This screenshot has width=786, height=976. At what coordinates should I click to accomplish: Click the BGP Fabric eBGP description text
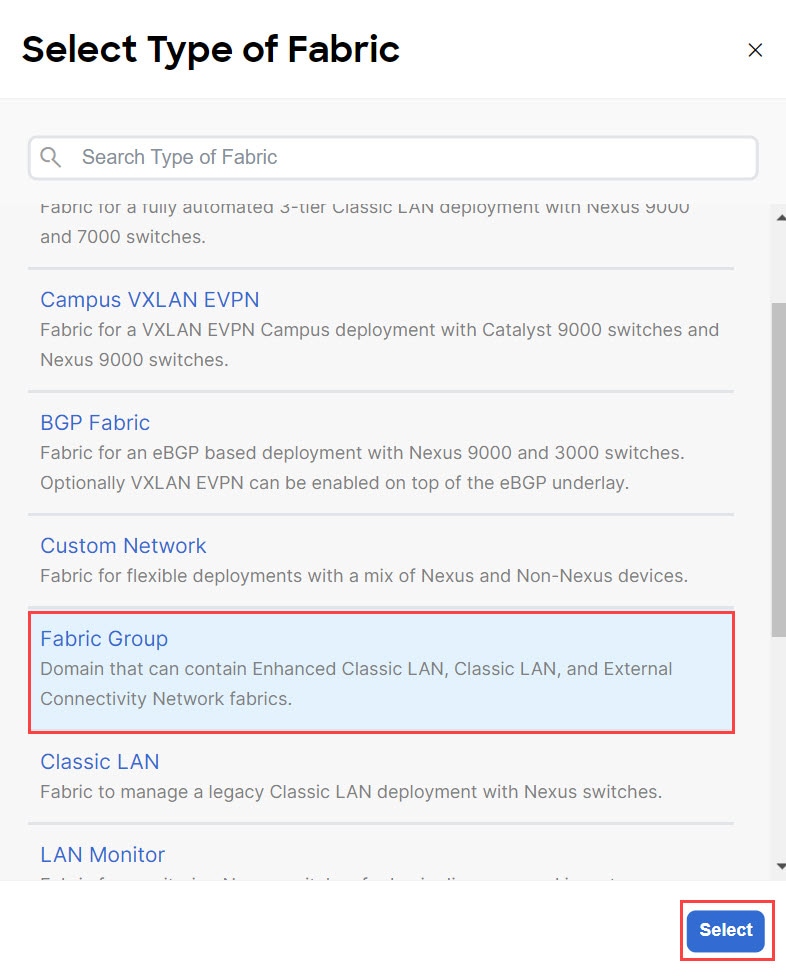[x=362, y=467]
